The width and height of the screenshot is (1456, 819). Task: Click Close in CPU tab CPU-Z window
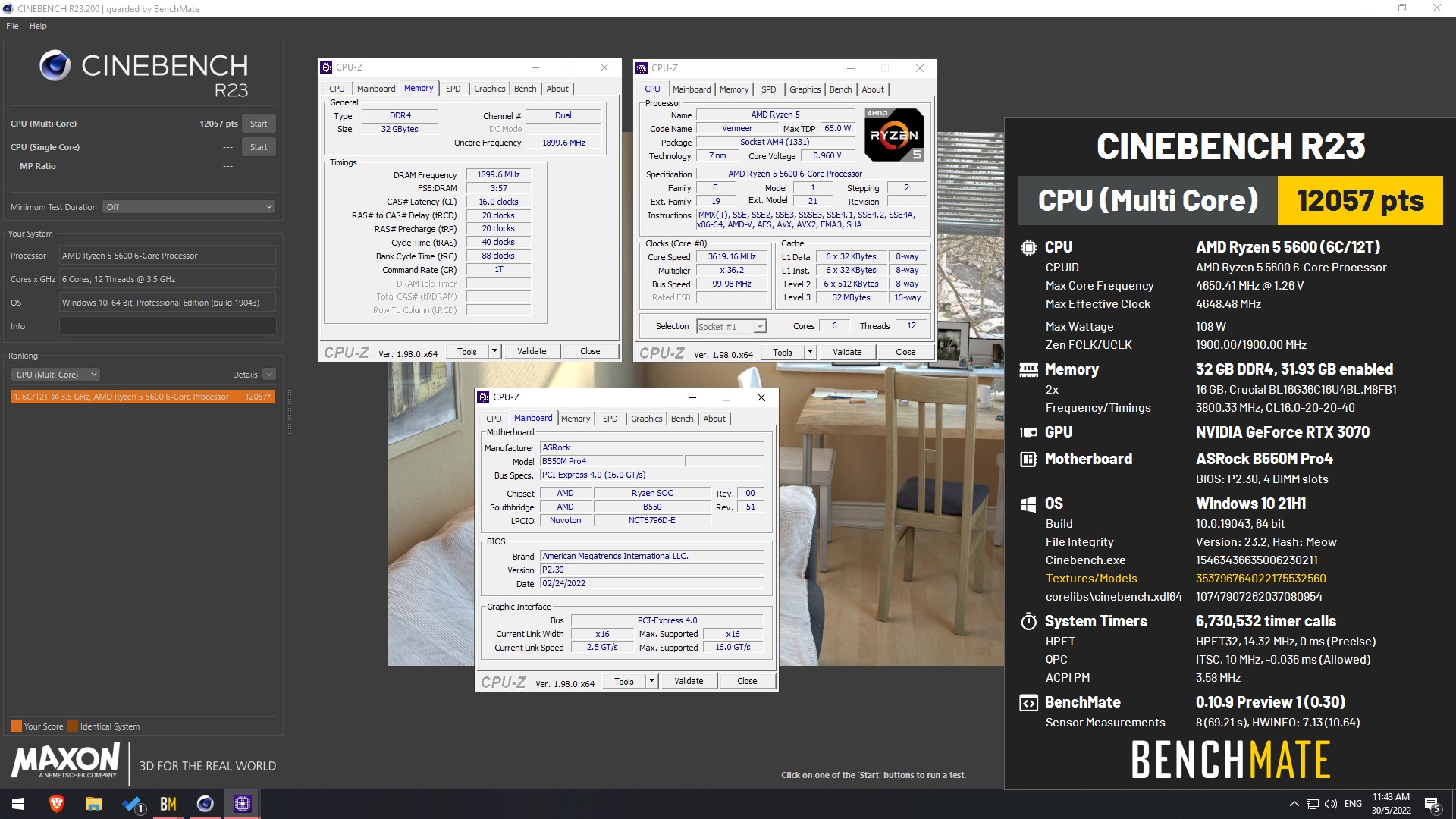coord(905,352)
